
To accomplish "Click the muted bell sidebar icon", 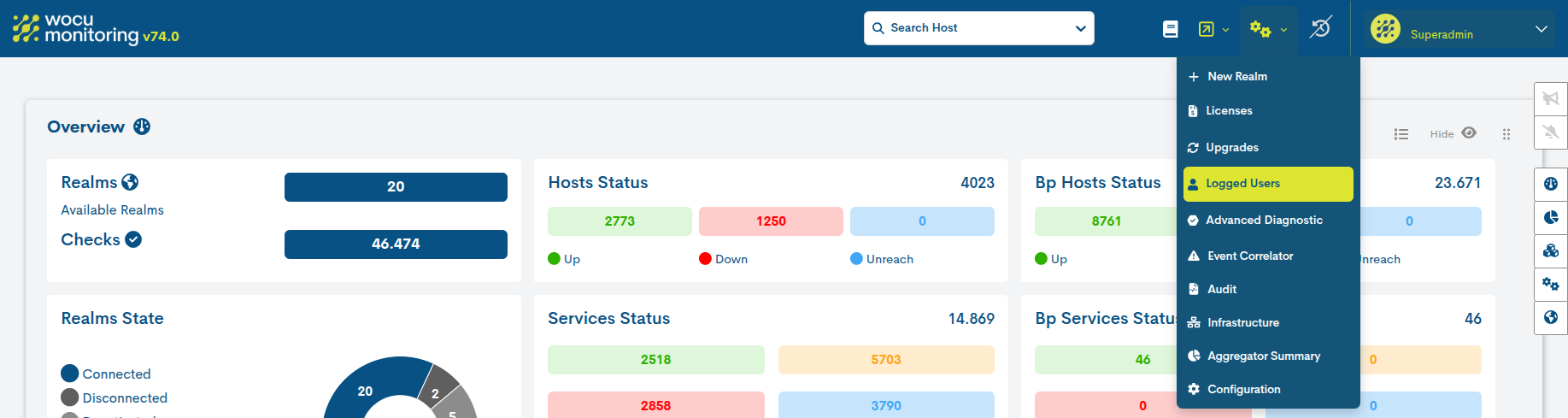I will coord(1551,132).
